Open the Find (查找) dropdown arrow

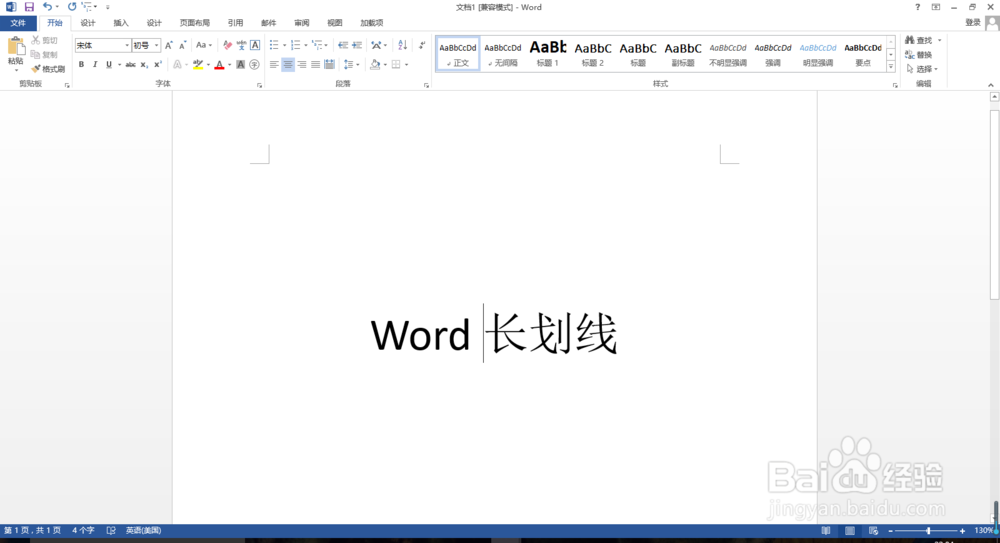(x=939, y=40)
